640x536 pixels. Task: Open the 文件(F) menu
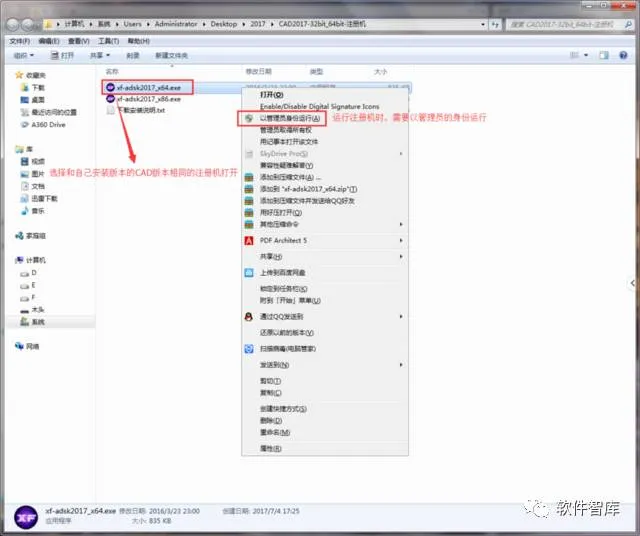coord(20,41)
